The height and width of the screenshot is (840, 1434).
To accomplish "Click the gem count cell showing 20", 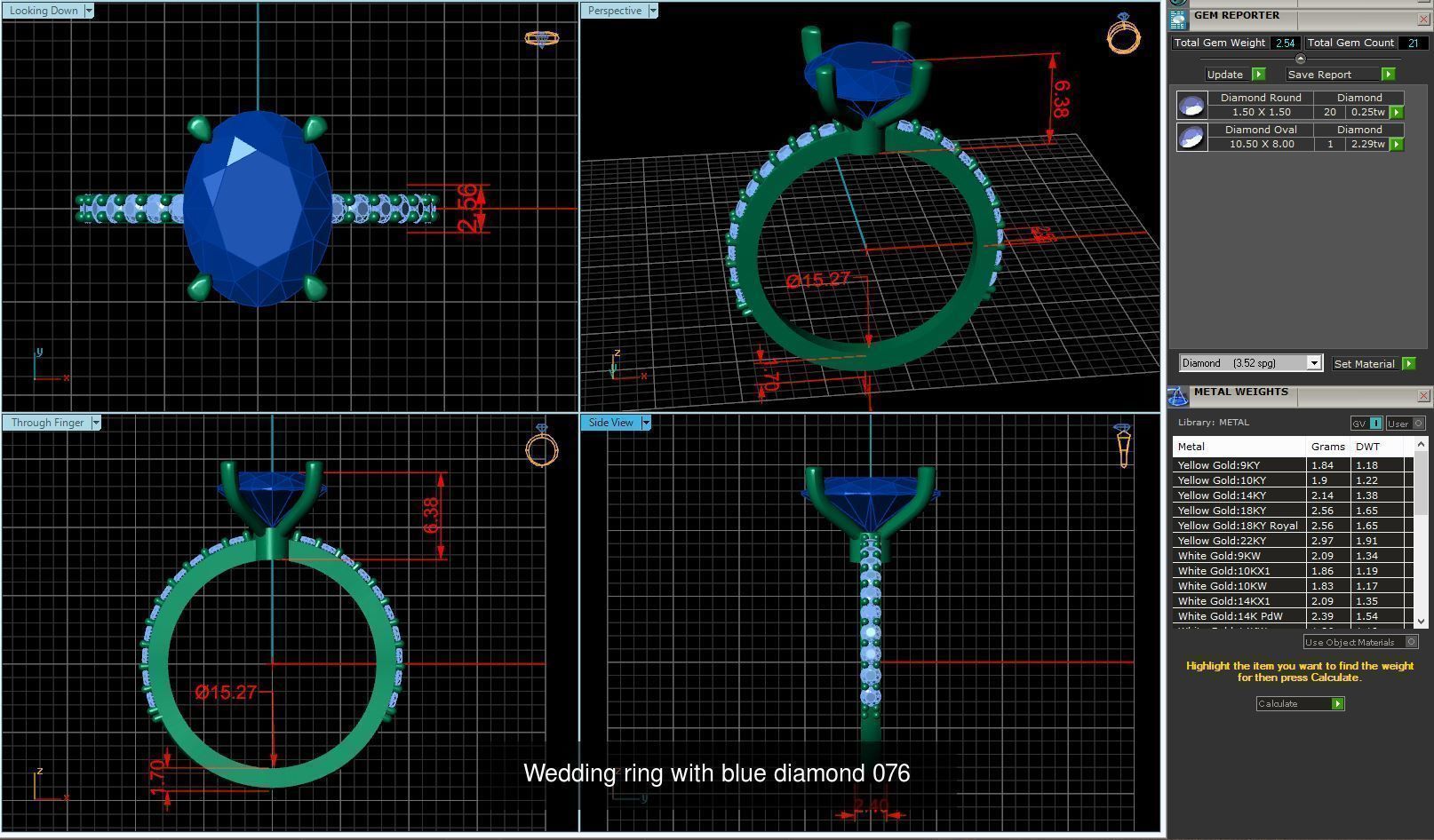I will coord(1329,113).
